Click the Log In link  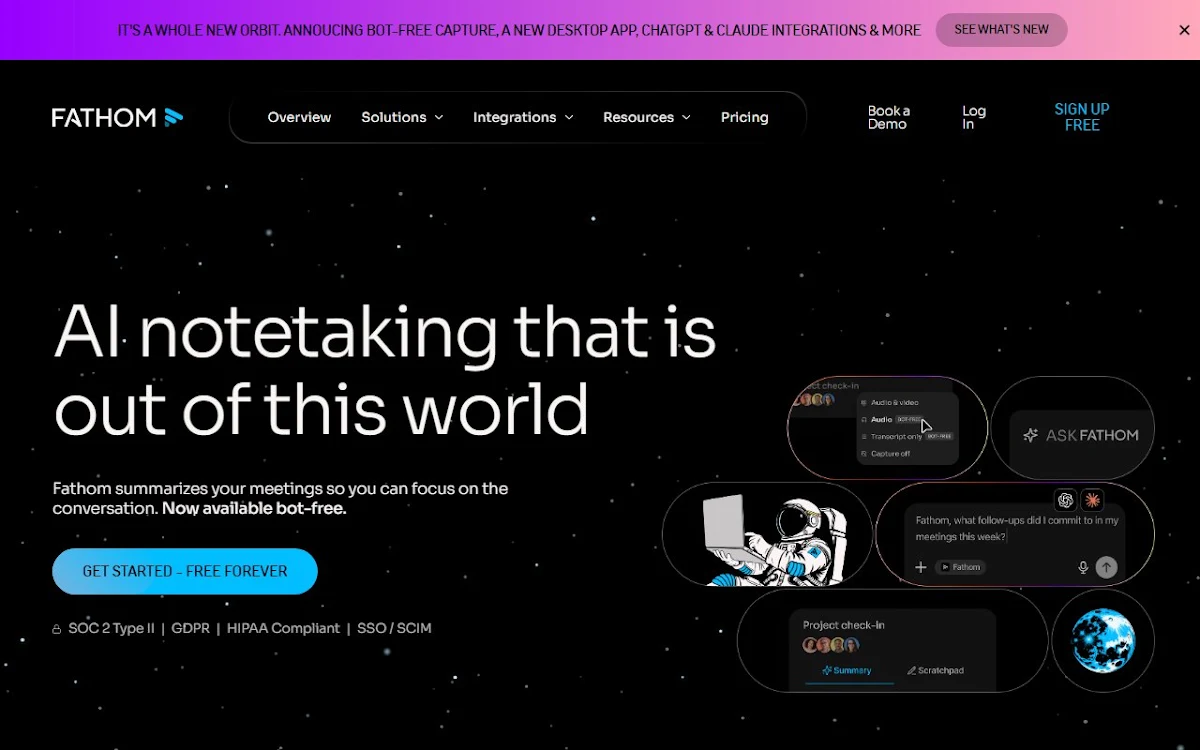tap(974, 118)
